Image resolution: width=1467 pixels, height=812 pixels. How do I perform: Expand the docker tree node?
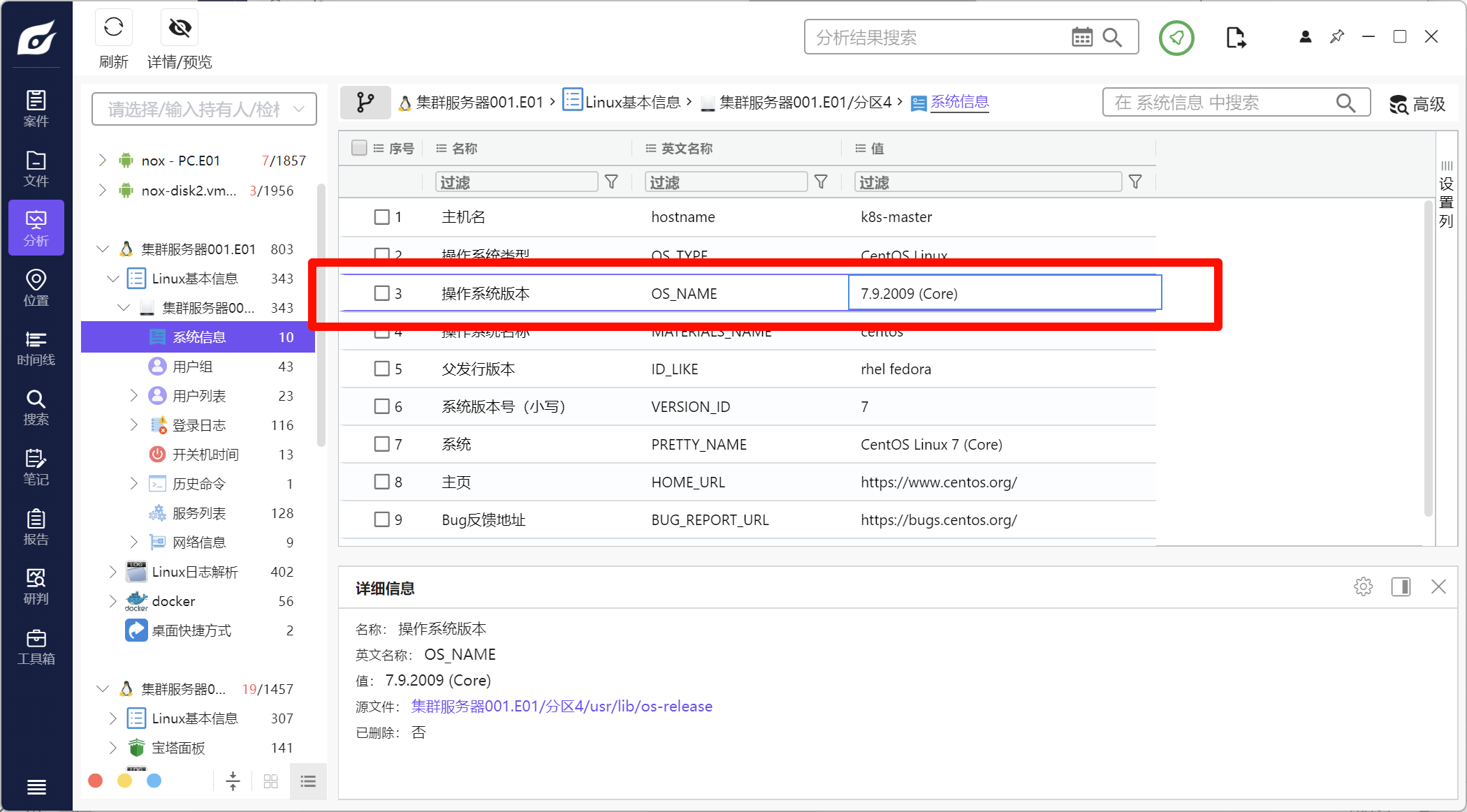pos(113,601)
